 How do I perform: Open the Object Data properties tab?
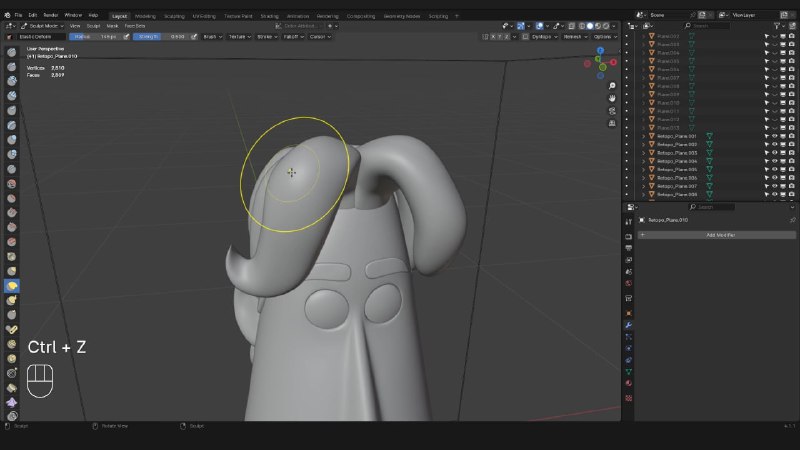pyautogui.click(x=629, y=372)
